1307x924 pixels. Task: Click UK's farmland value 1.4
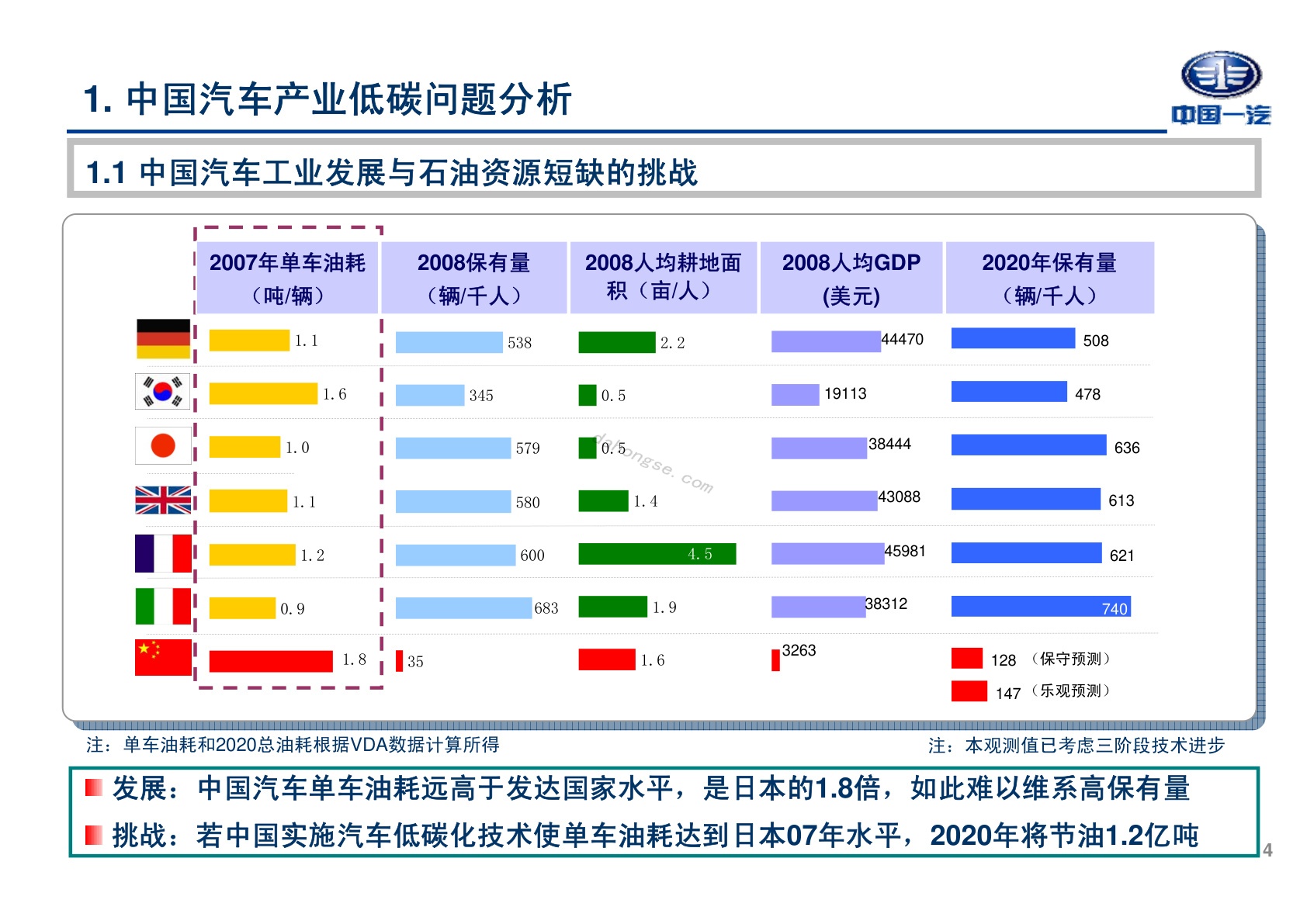(x=645, y=502)
